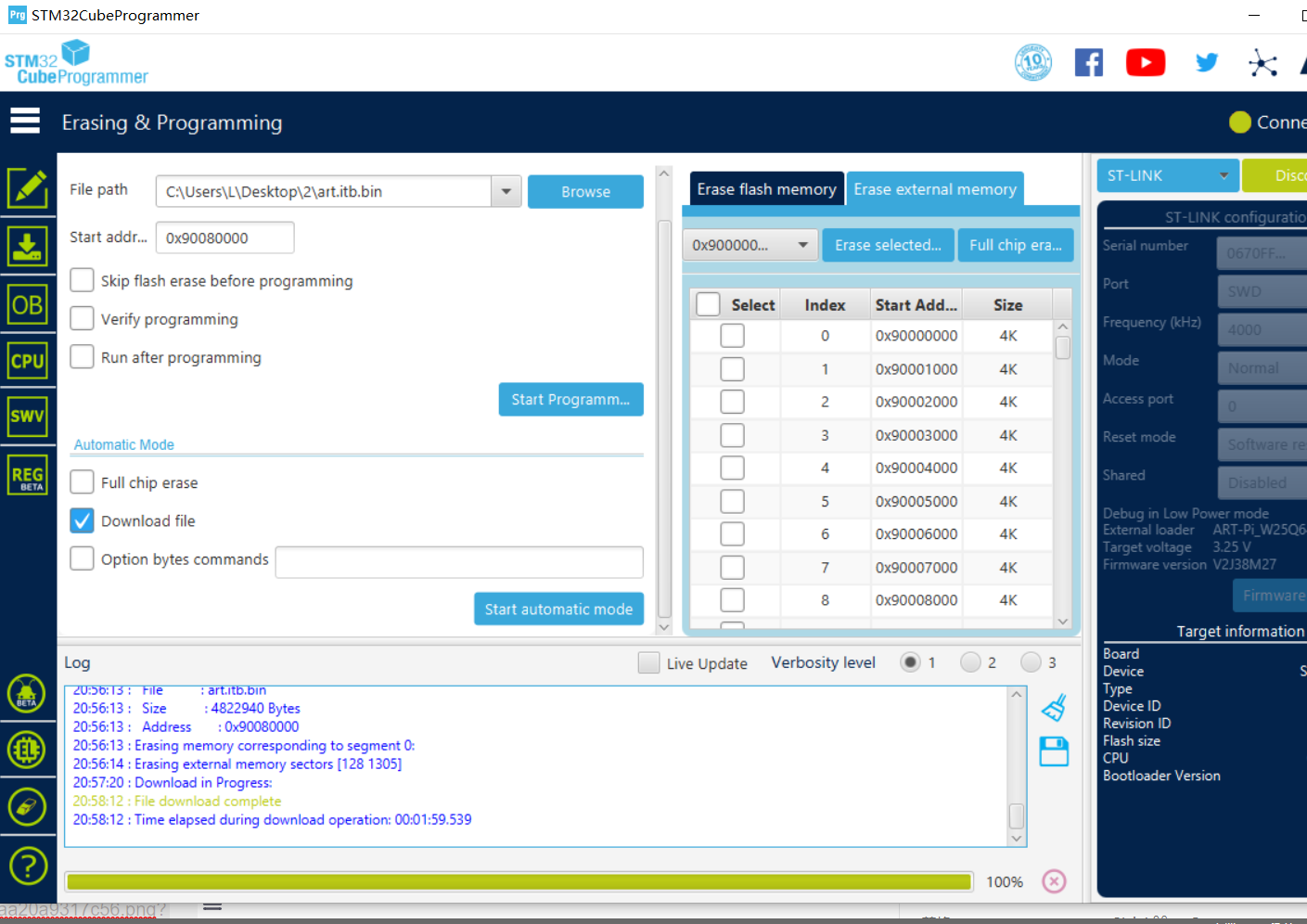Image resolution: width=1307 pixels, height=924 pixels.
Task: Open the Reset mode dropdown
Action: [1262, 444]
